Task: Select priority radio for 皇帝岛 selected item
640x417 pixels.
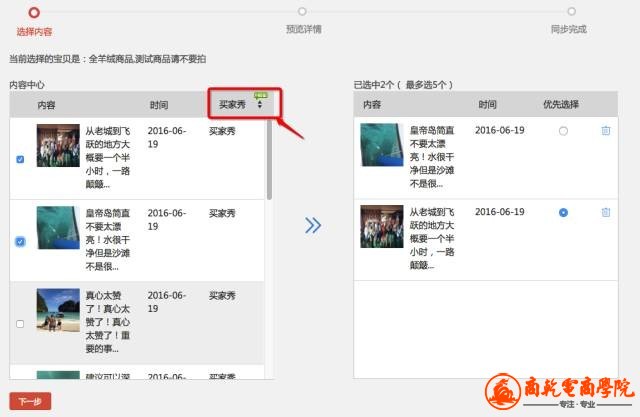Action: (564, 131)
